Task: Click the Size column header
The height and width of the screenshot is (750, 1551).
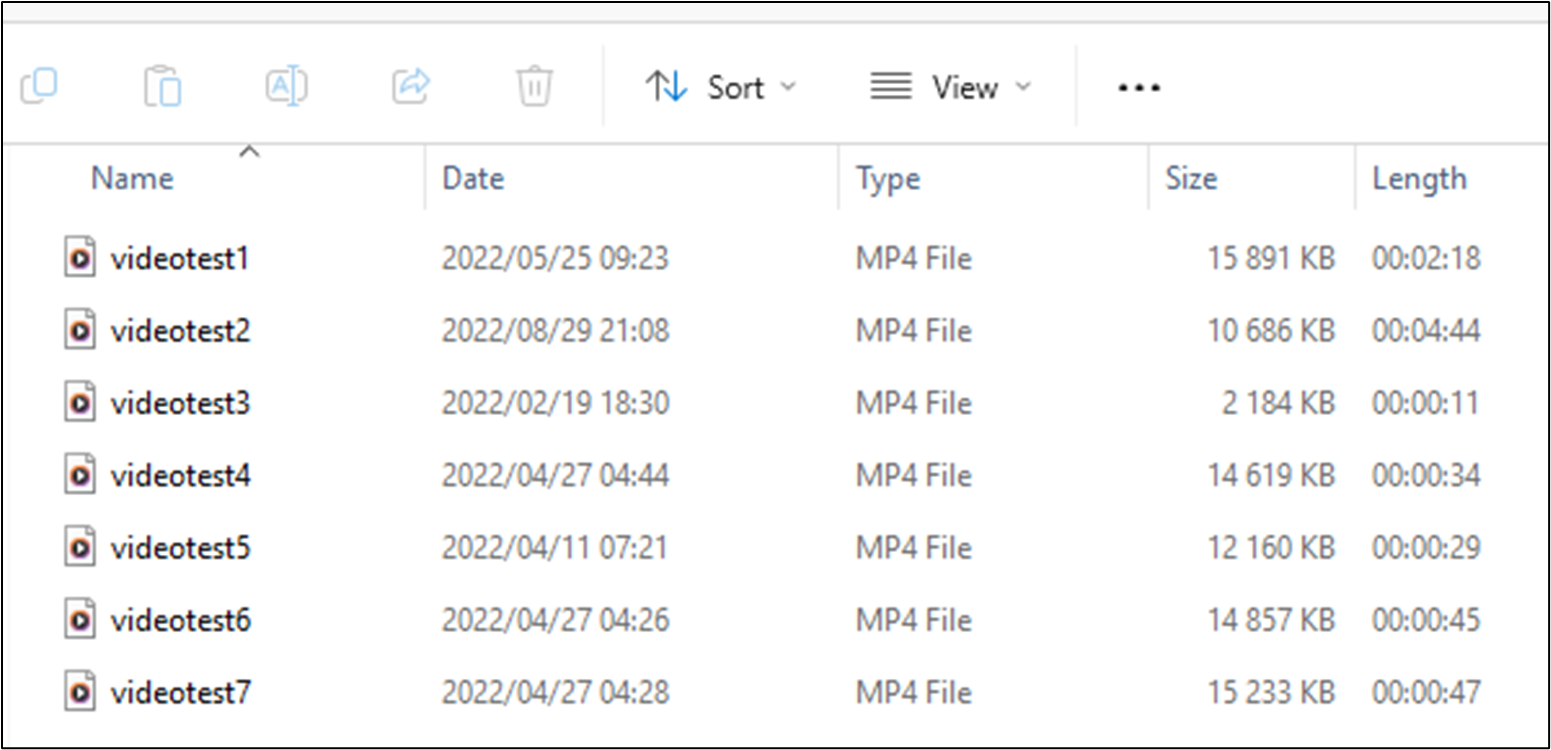Action: 1191,179
